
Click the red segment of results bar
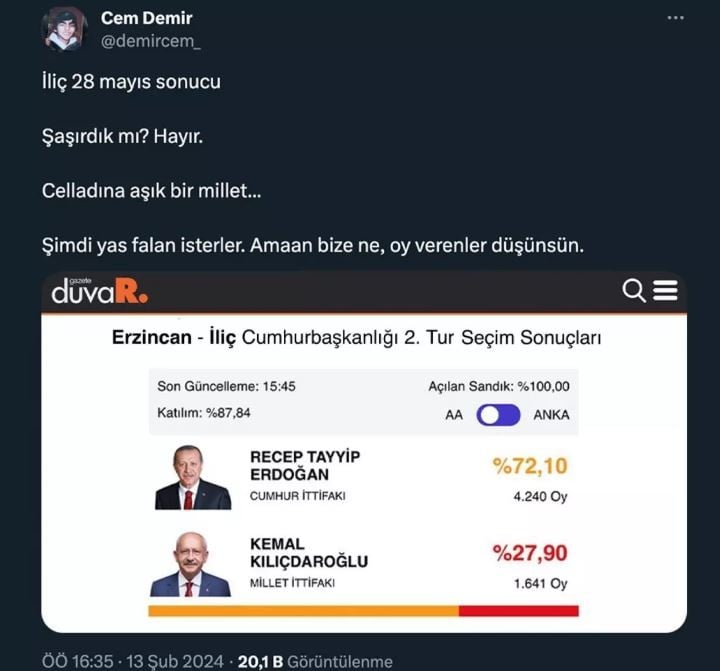[518, 610]
